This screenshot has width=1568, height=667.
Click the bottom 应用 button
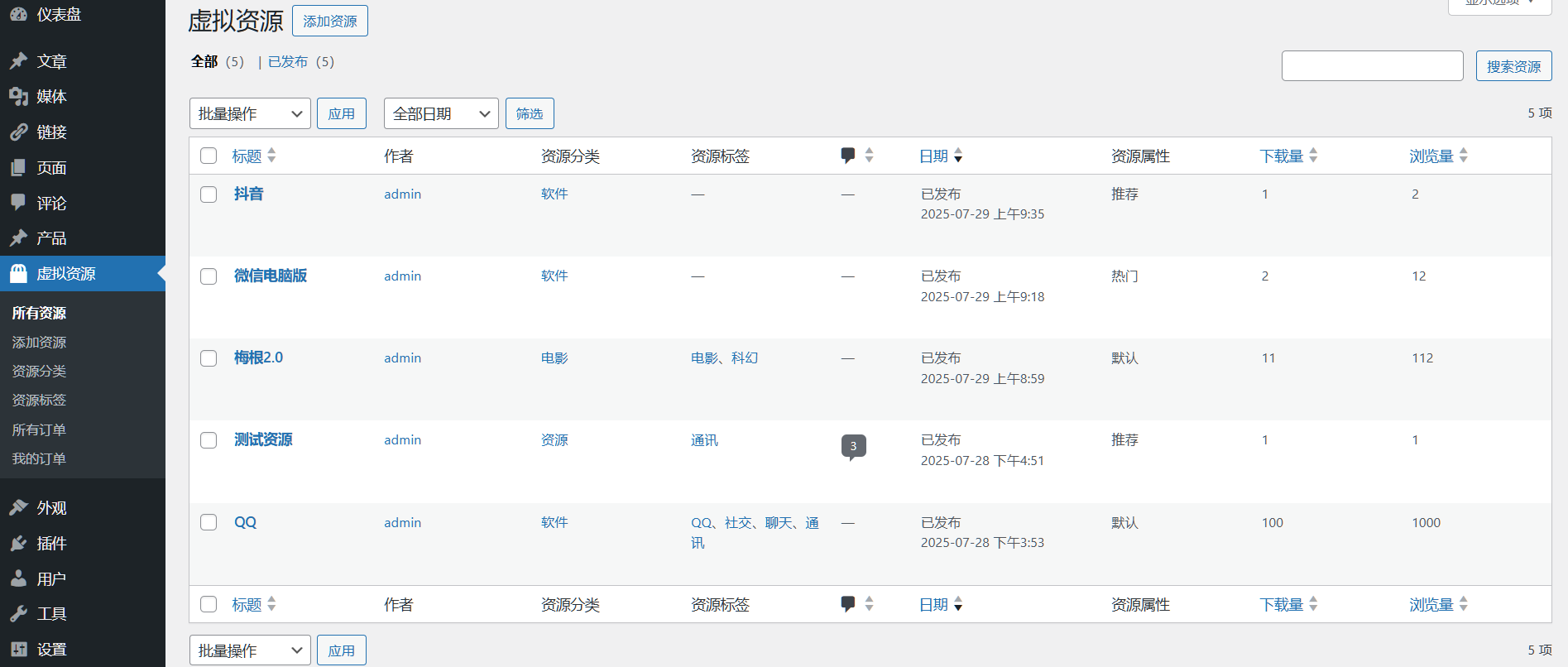pos(342,650)
